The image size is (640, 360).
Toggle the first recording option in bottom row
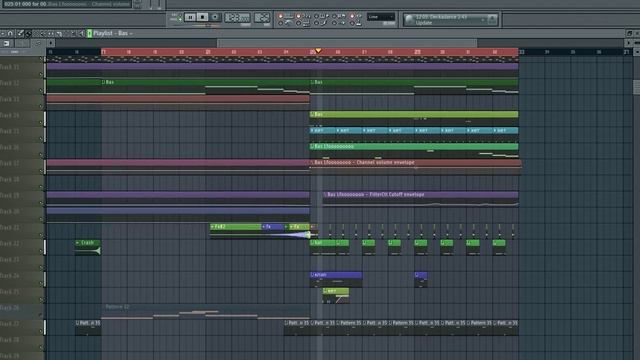pos(280,23)
